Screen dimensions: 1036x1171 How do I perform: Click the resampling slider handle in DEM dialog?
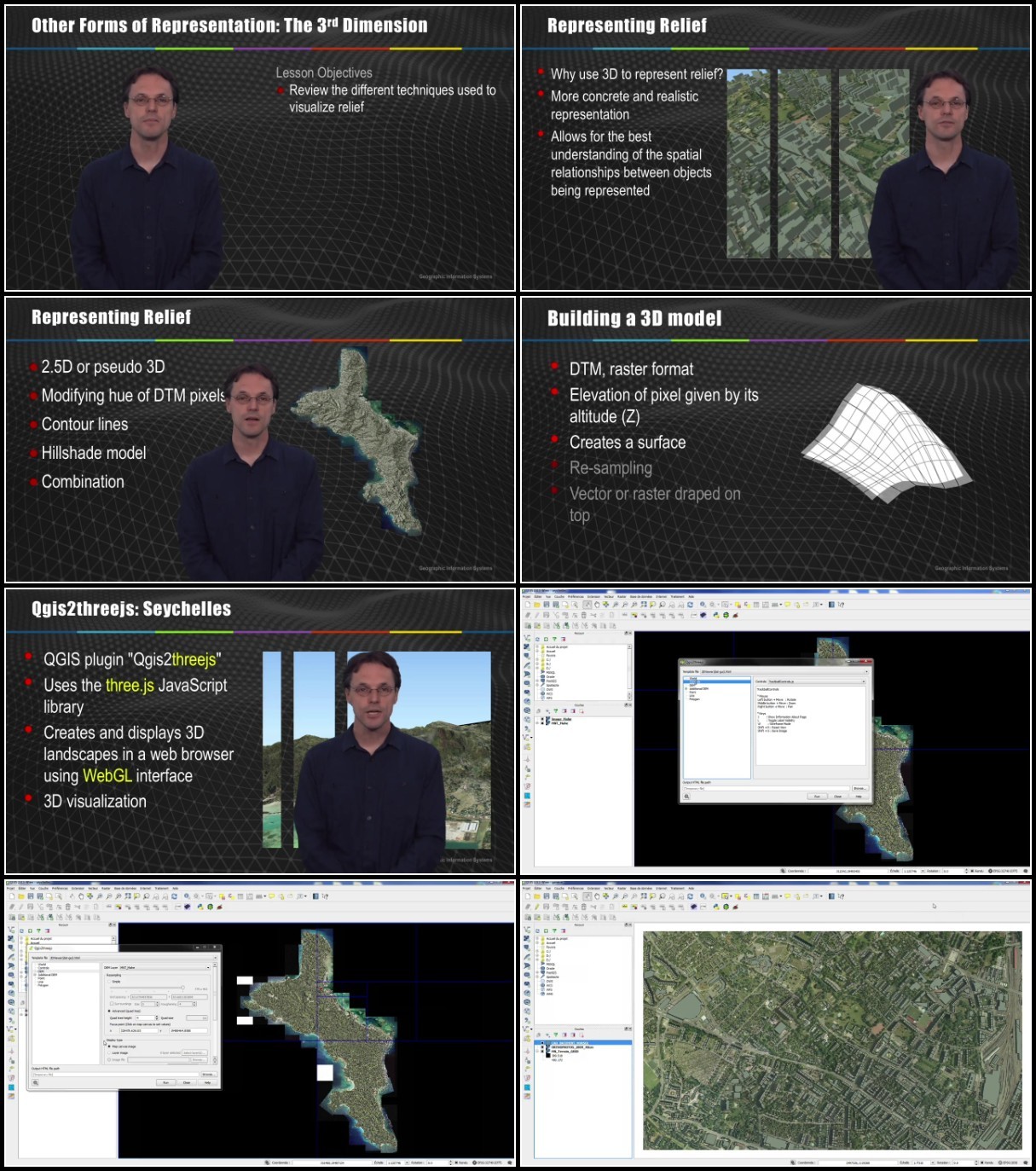[x=182, y=988]
